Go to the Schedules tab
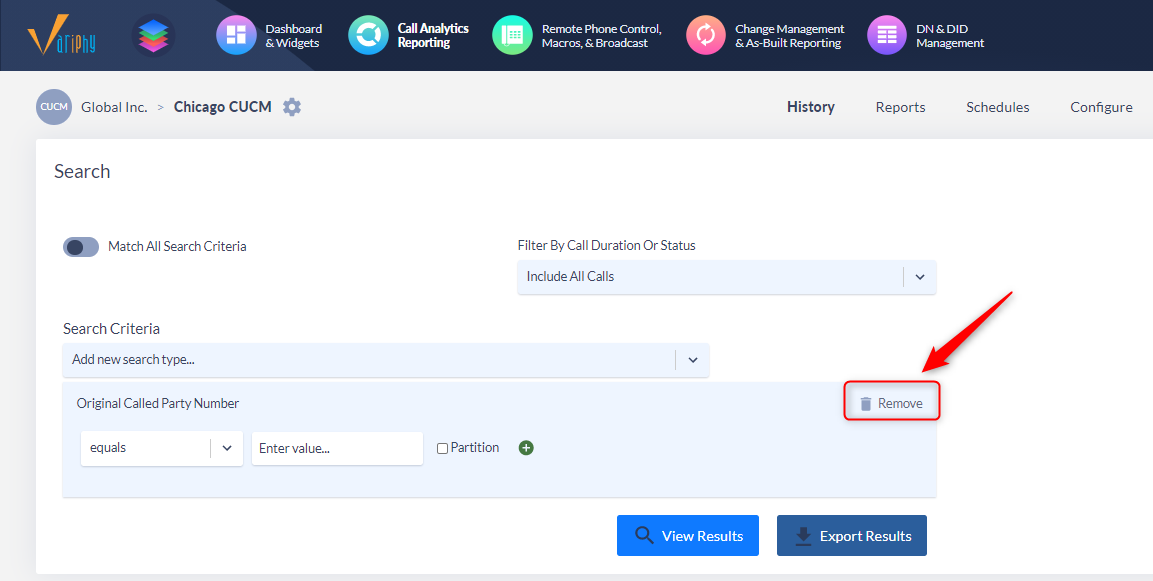Screen dimensions: 1153x581 [998, 107]
